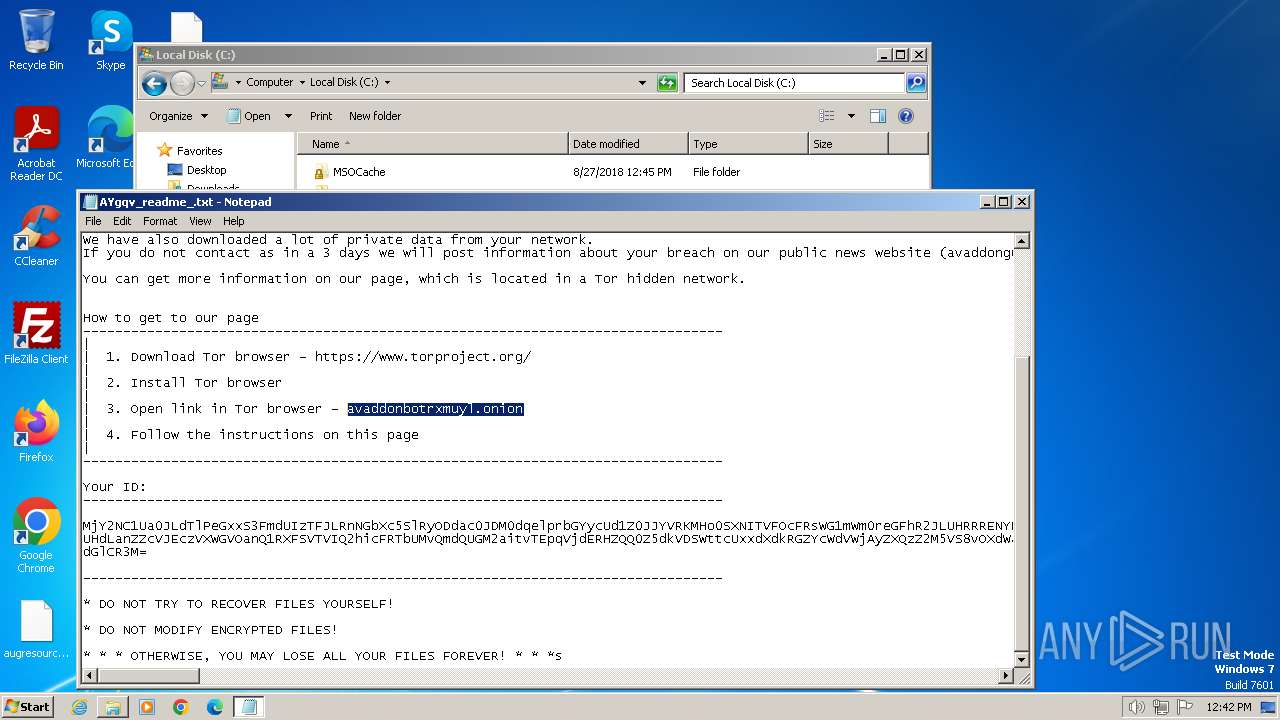Click the Start button
Screen dimensions: 1280x720
[28, 707]
